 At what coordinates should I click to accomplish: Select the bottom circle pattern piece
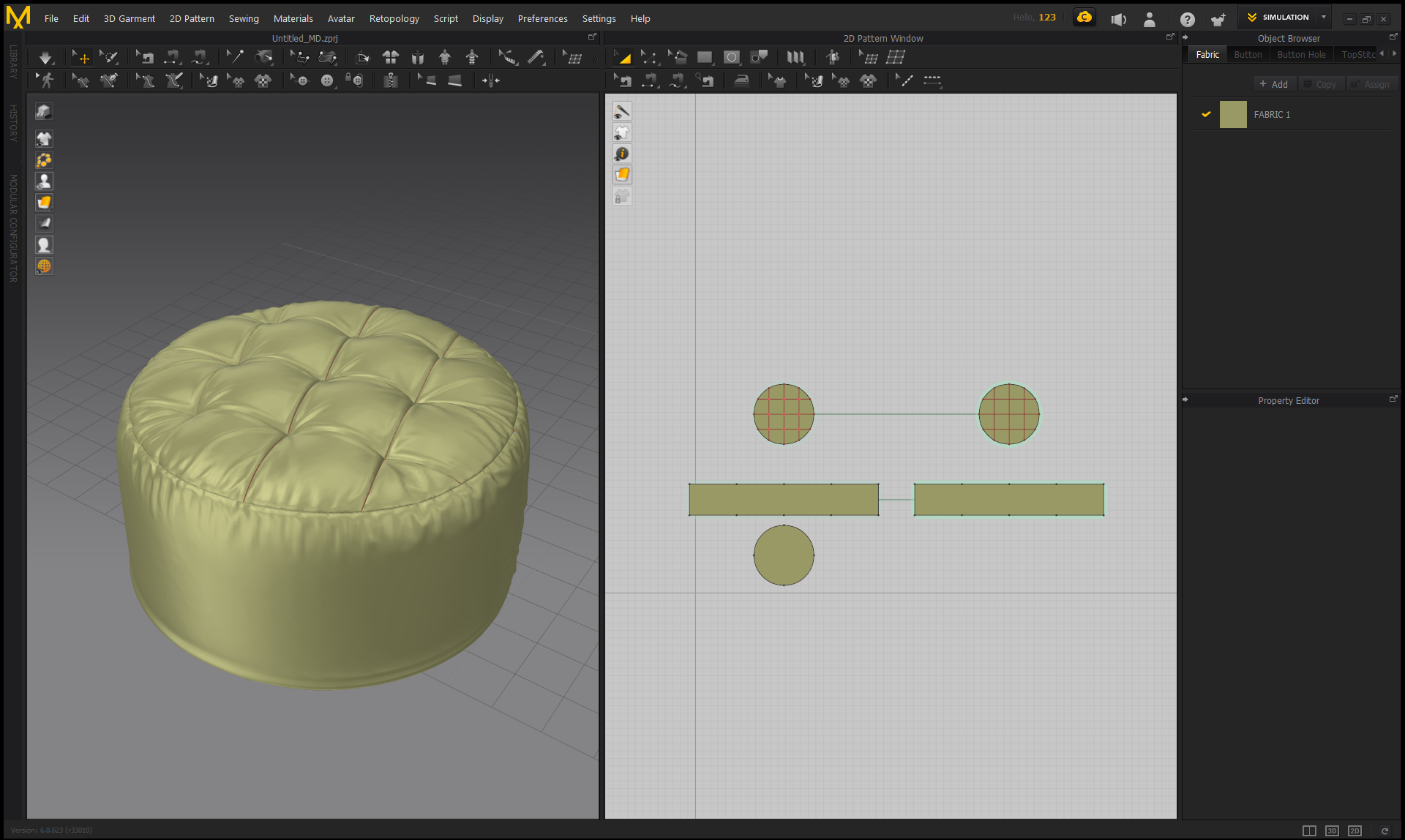[783, 555]
